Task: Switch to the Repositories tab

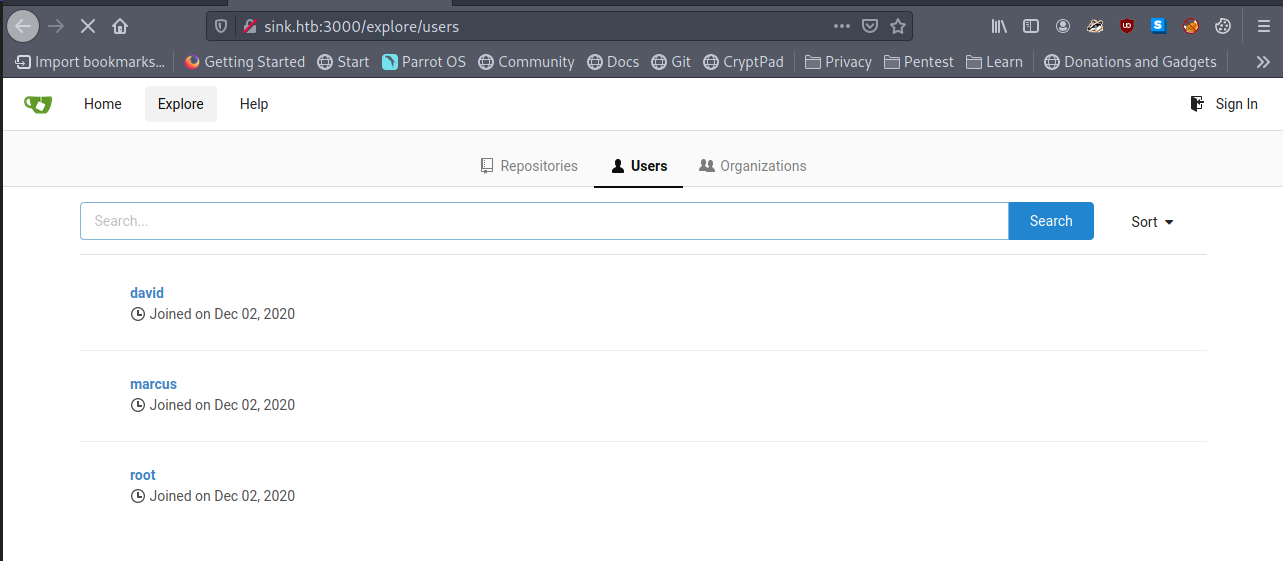Action: click(529, 166)
